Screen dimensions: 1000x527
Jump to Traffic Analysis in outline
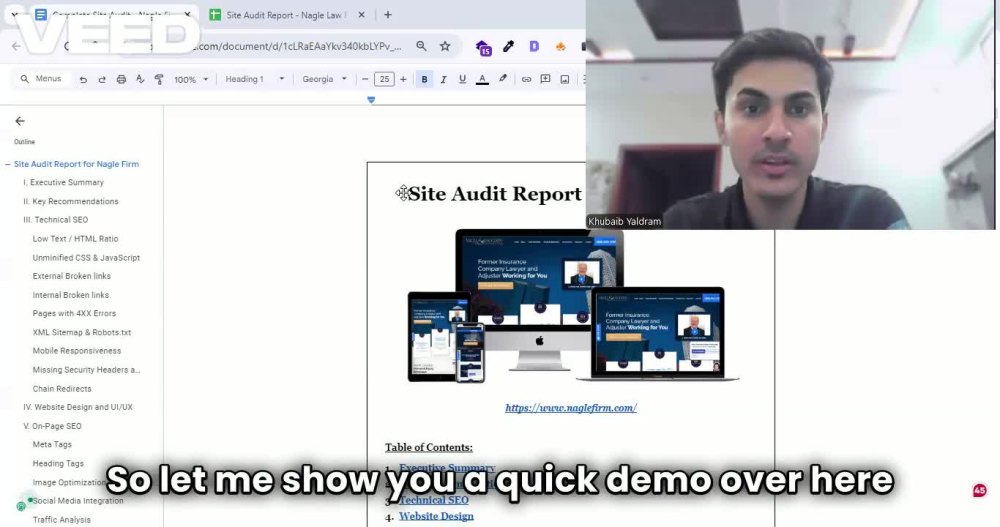(x=61, y=520)
